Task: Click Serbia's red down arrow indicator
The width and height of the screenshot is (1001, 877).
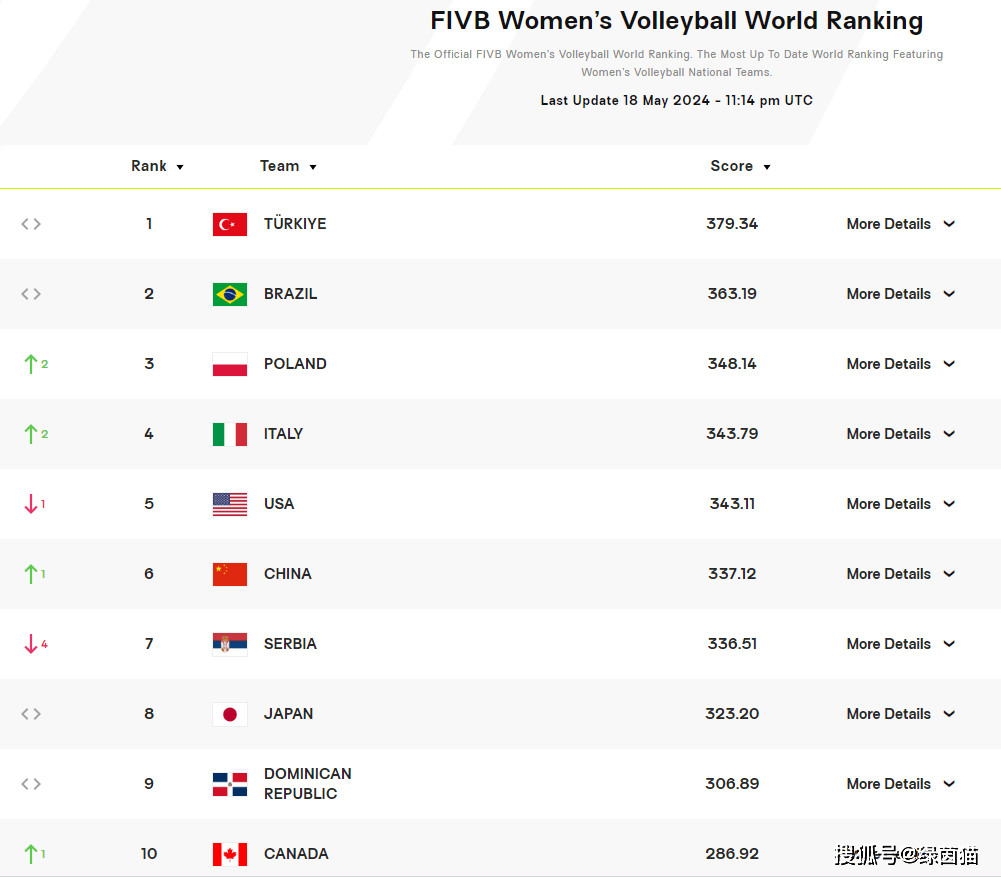Action: pos(31,643)
